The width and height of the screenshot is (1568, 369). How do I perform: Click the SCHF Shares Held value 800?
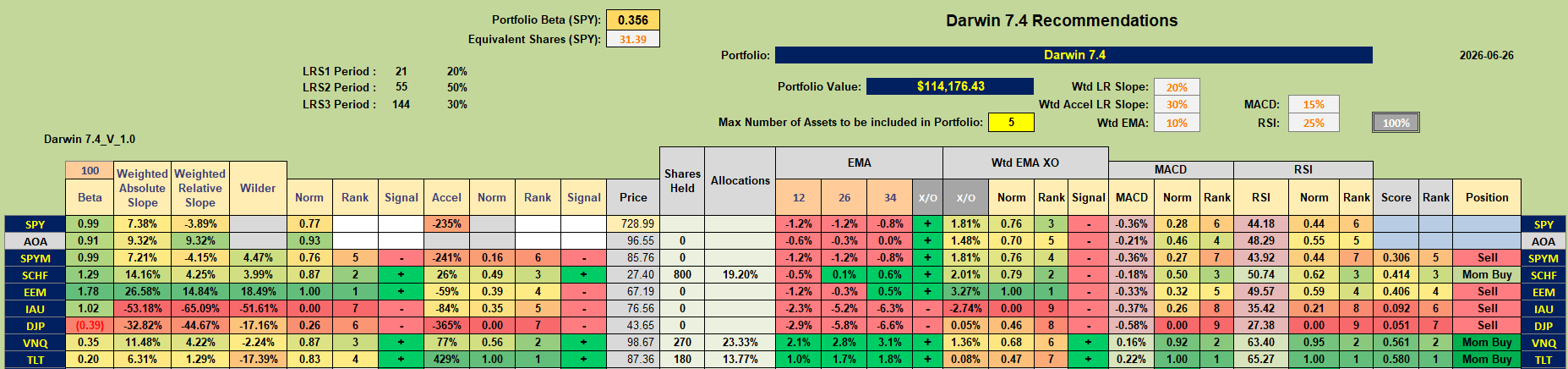682,275
